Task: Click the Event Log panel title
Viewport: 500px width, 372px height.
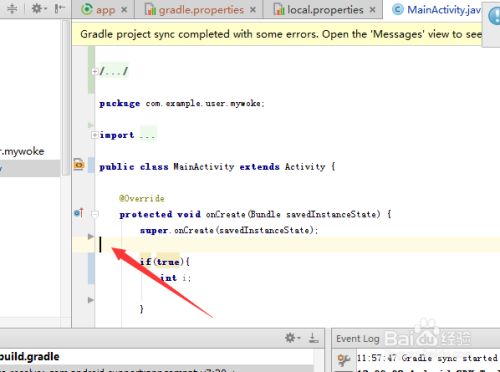Action: [358, 339]
